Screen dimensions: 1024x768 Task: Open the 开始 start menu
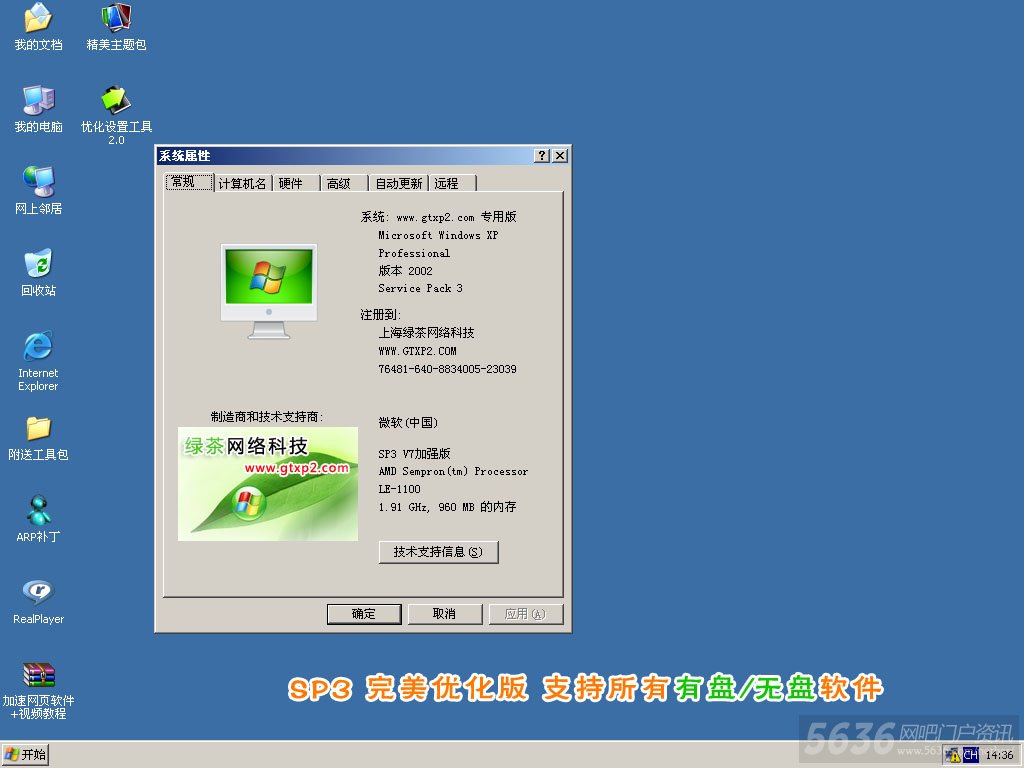25,755
